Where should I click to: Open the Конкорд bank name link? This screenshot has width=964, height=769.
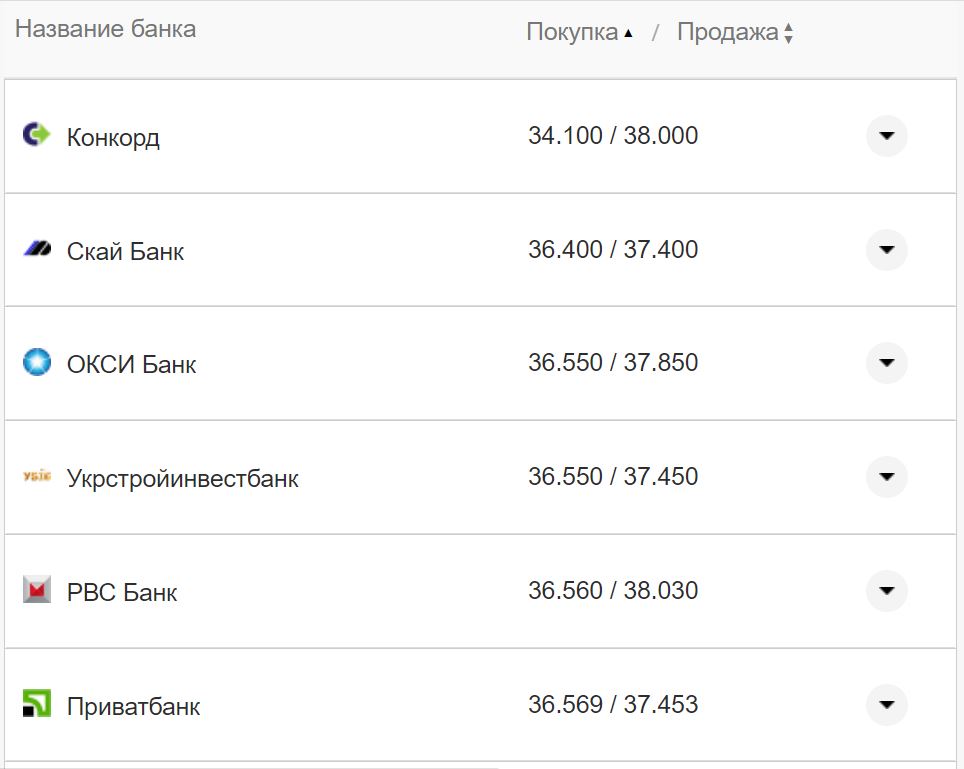113,137
